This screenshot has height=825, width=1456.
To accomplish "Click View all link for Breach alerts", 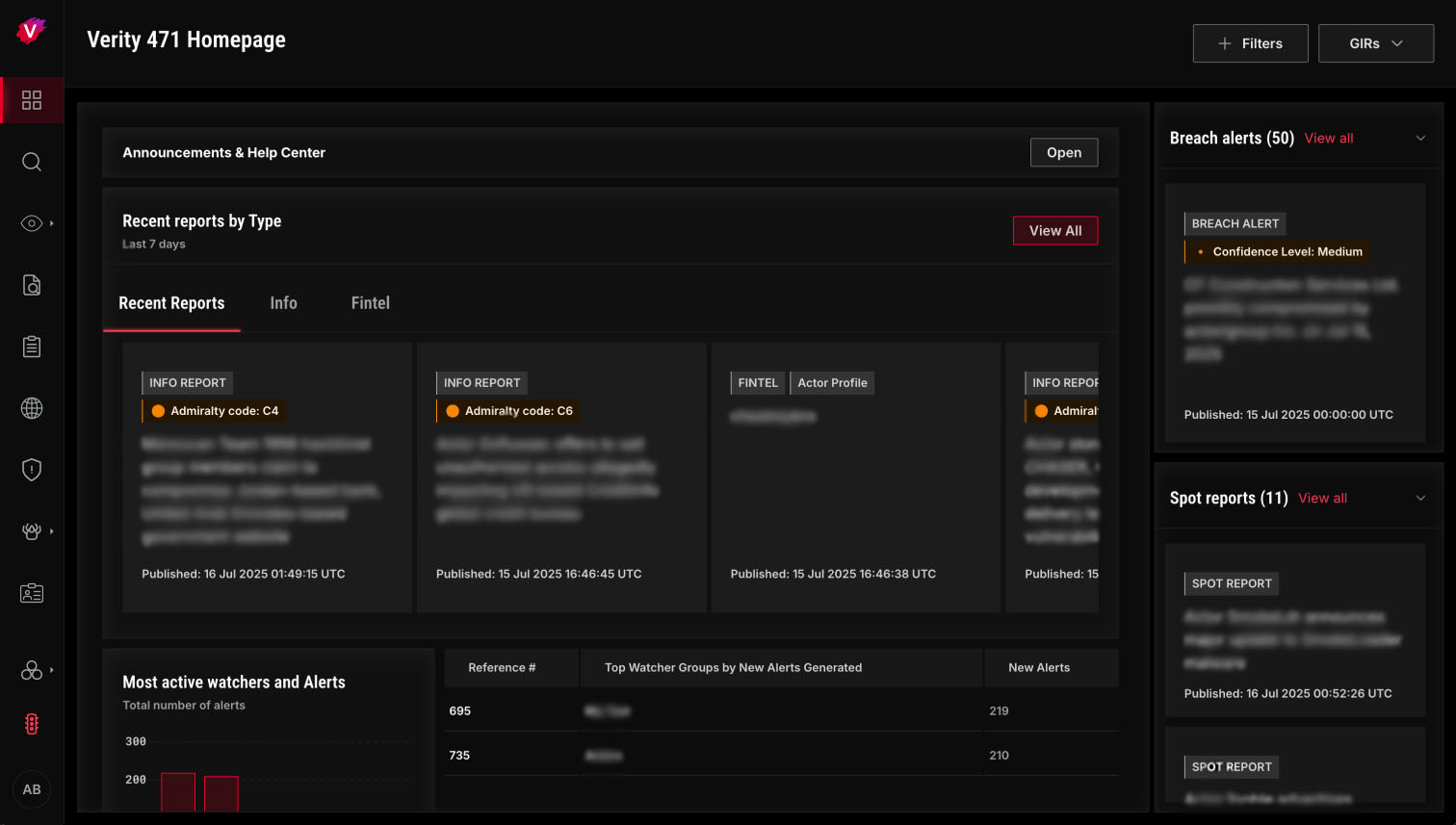I will click(1329, 139).
